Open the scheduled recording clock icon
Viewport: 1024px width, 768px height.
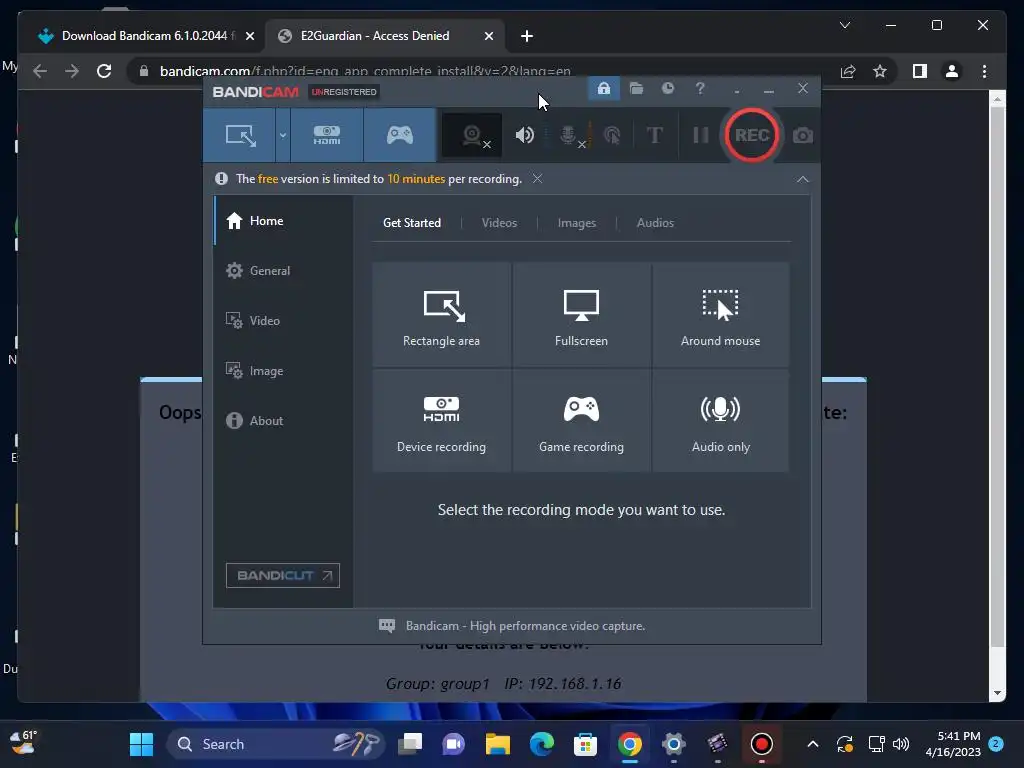[x=667, y=88]
